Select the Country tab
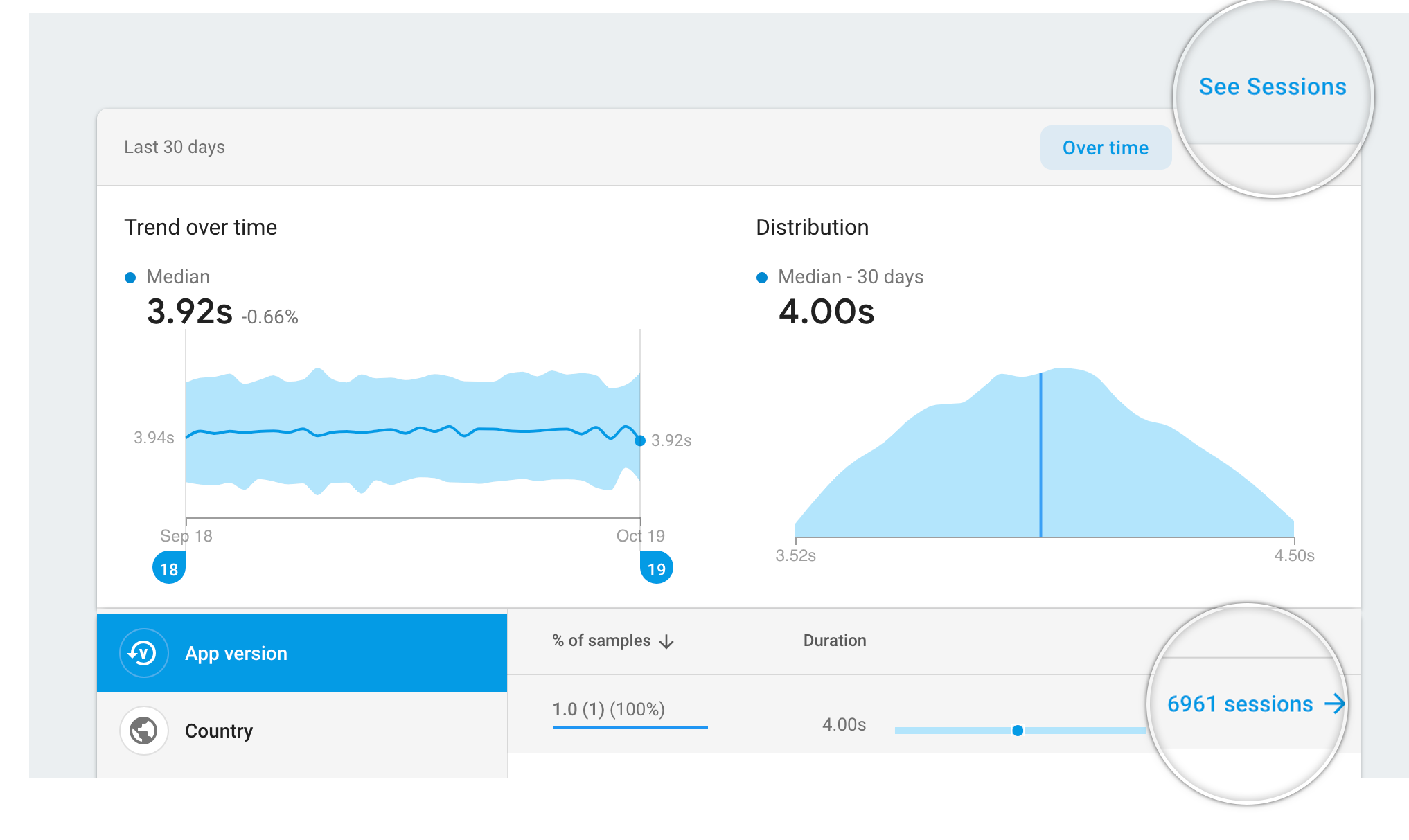This screenshot has height=840, width=1409. click(302, 731)
